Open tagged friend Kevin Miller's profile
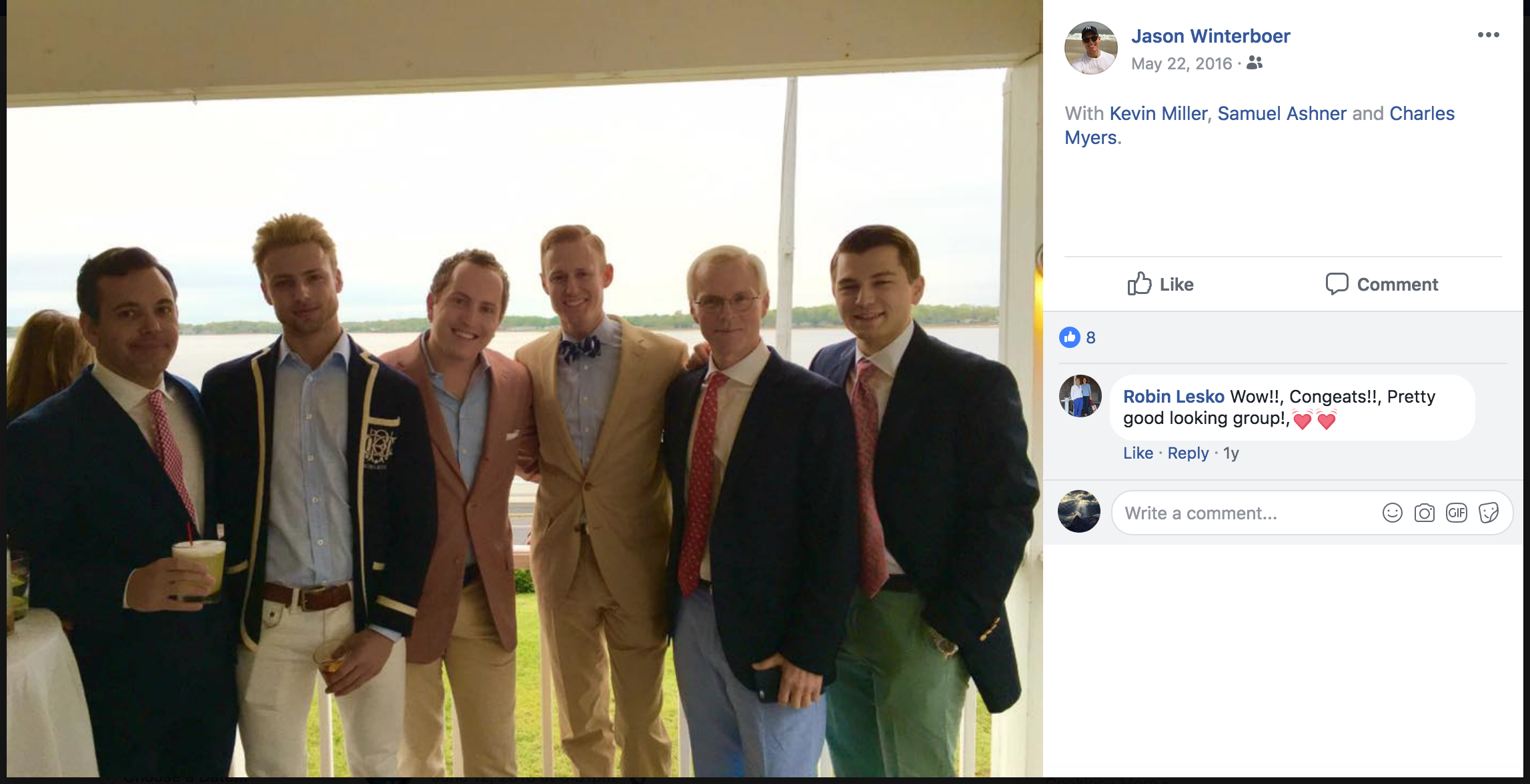1530x784 pixels. click(1159, 113)
